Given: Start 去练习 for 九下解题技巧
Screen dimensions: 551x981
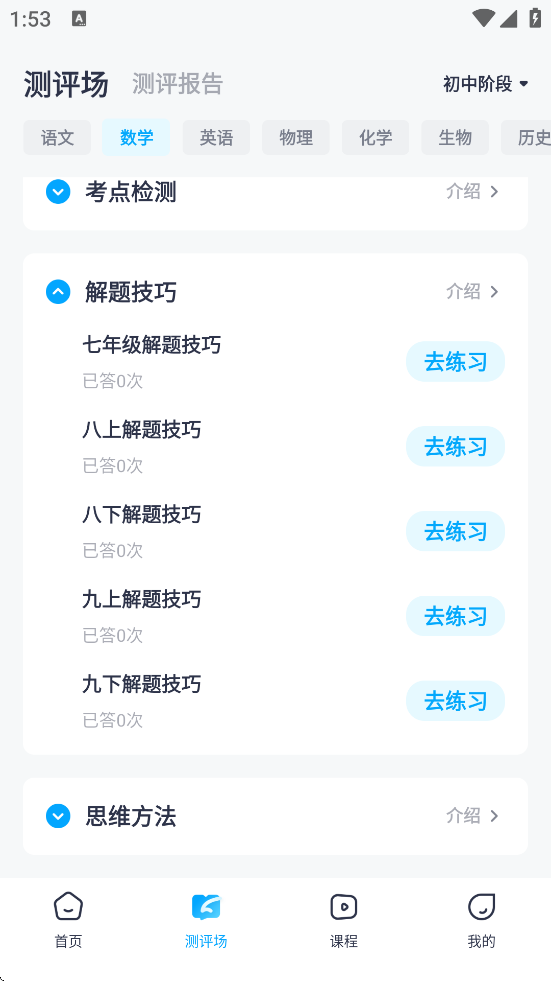Looking at the screenshot, I should coord(455,701).
